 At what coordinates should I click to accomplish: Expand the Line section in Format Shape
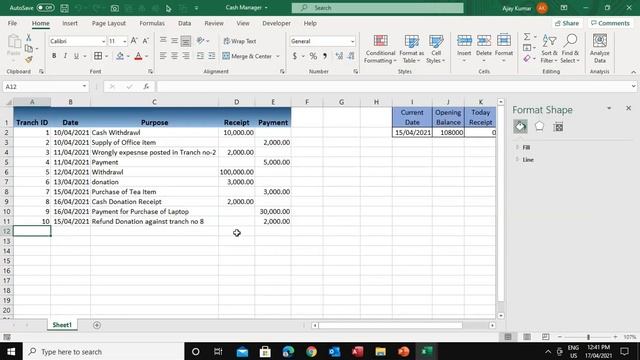(528, 160)
